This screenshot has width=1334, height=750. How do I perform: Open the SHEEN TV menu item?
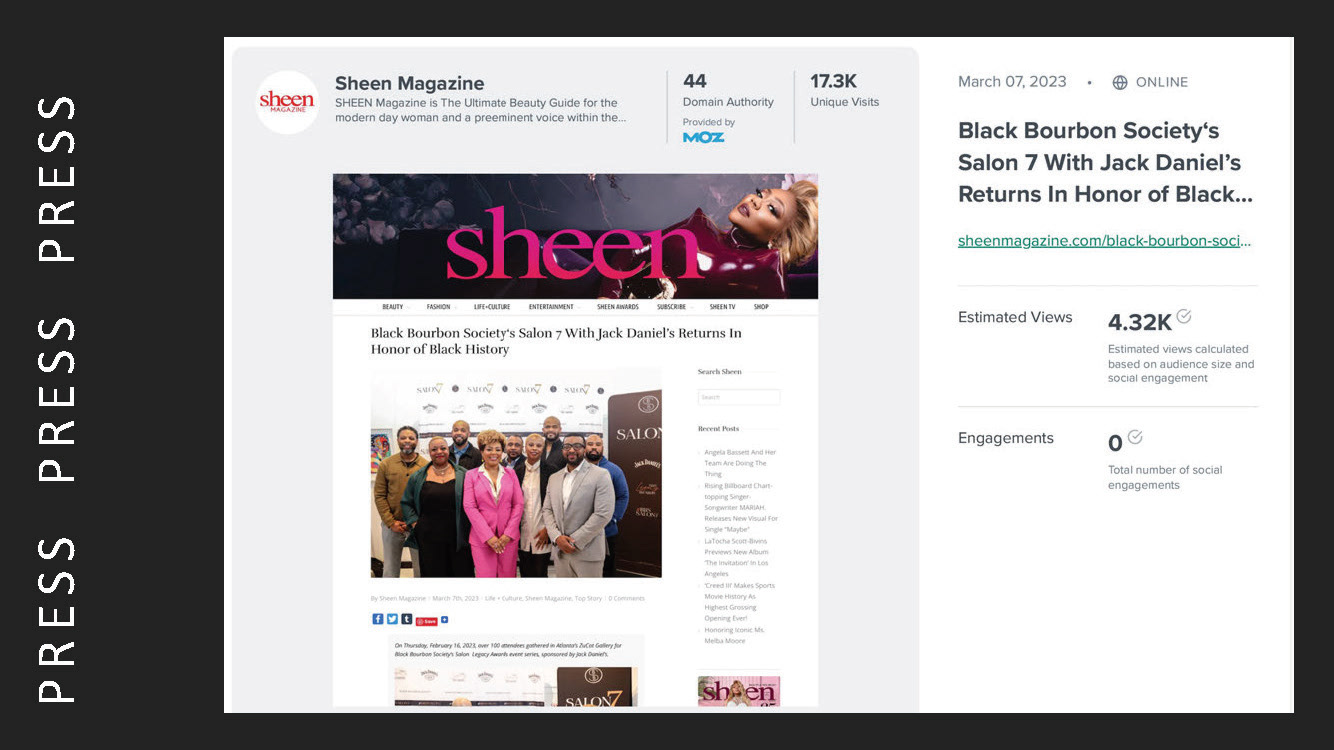click(x=722, y=307)
